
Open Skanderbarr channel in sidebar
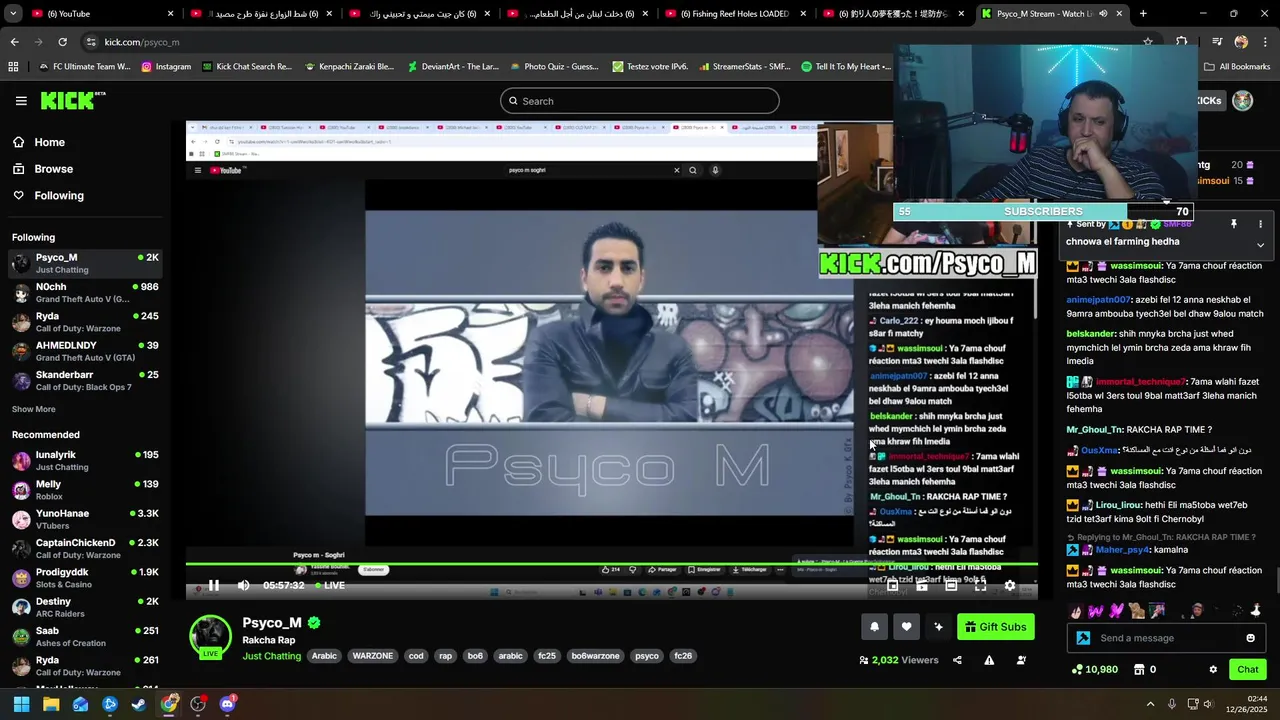[x=85, y=380]
